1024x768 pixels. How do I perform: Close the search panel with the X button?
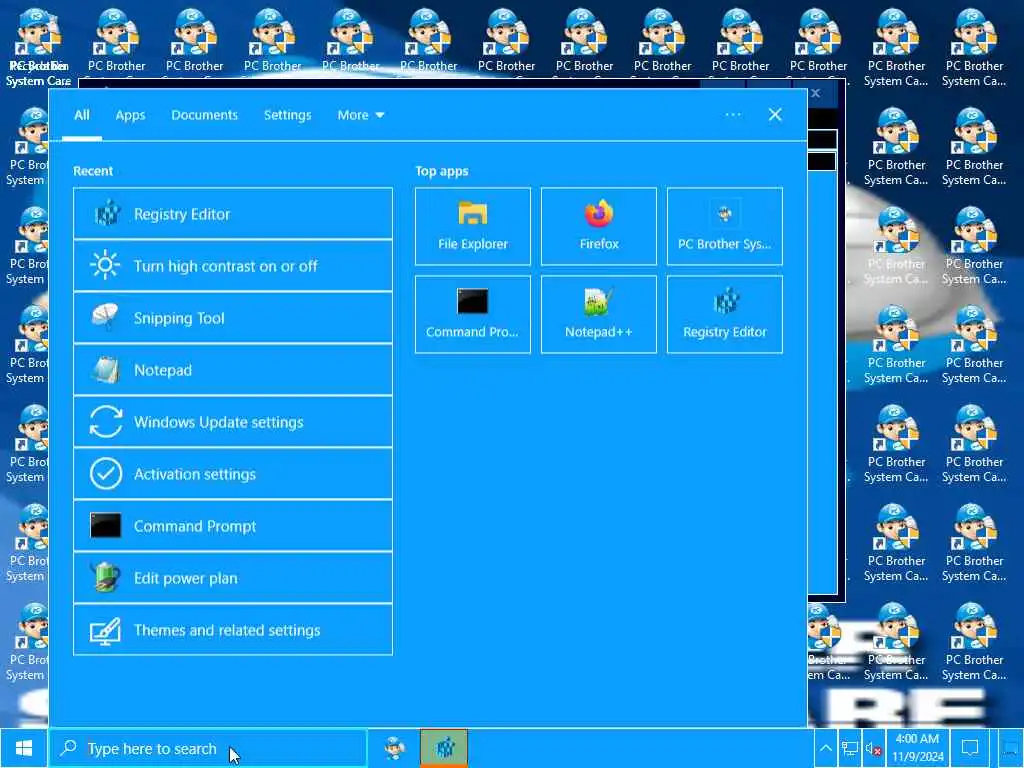pyautogui.click(x=775, y=115)
